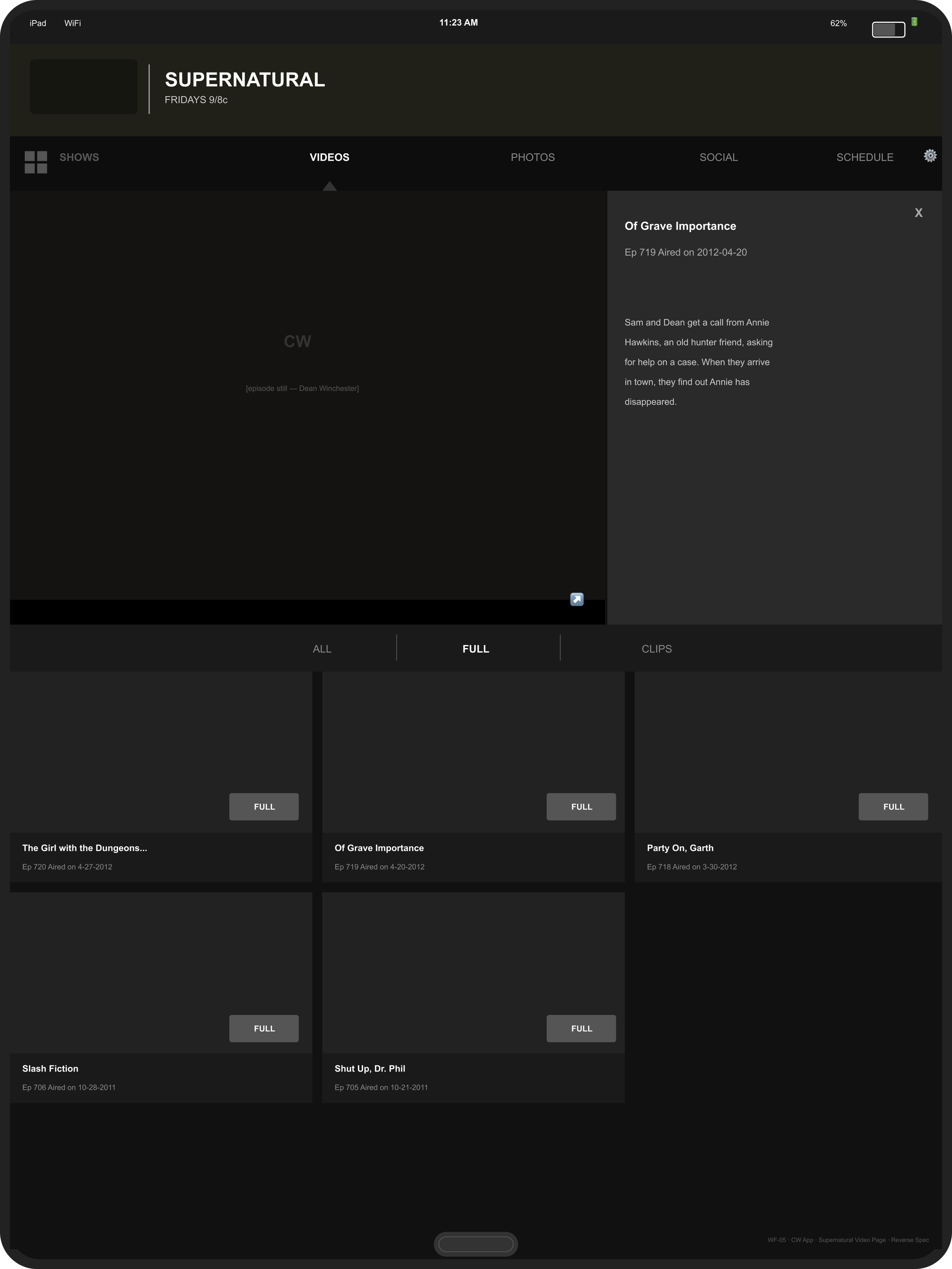Select the Videos tab
The width and height of the screenshot is (952, 1269).
pyautogui.click(x=329, y=157)
